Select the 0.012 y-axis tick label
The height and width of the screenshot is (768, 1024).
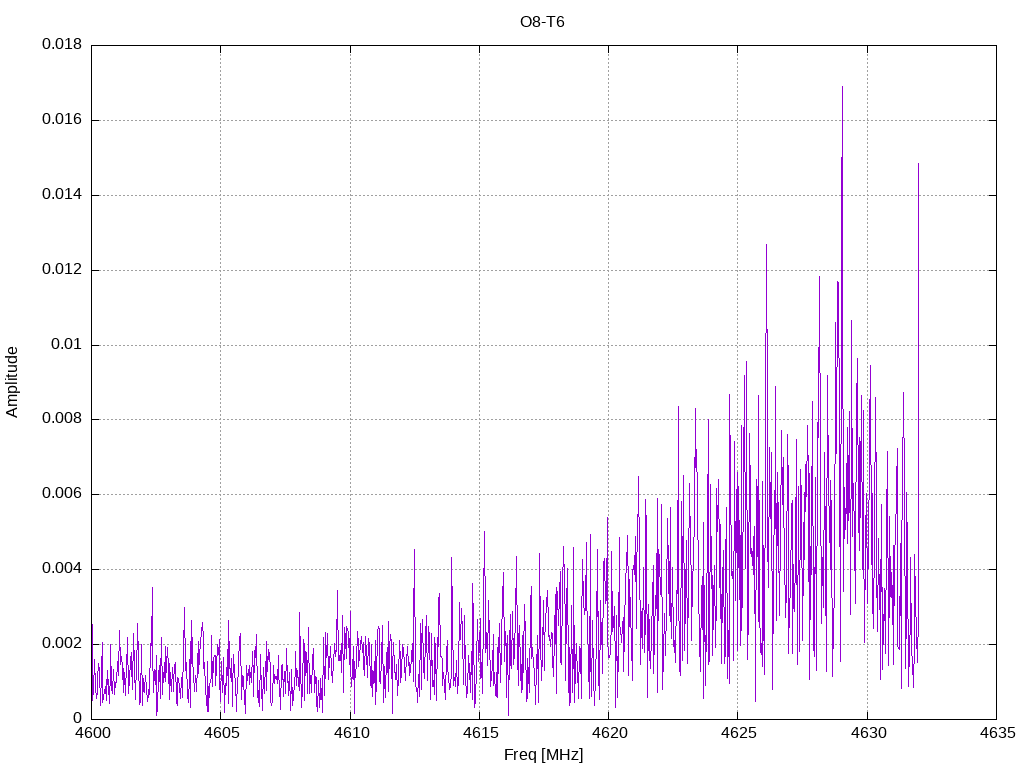[x=62, y=270]
